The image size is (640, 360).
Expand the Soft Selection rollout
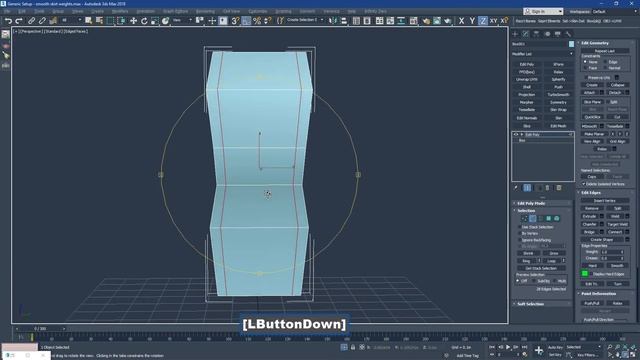point(530,304)
